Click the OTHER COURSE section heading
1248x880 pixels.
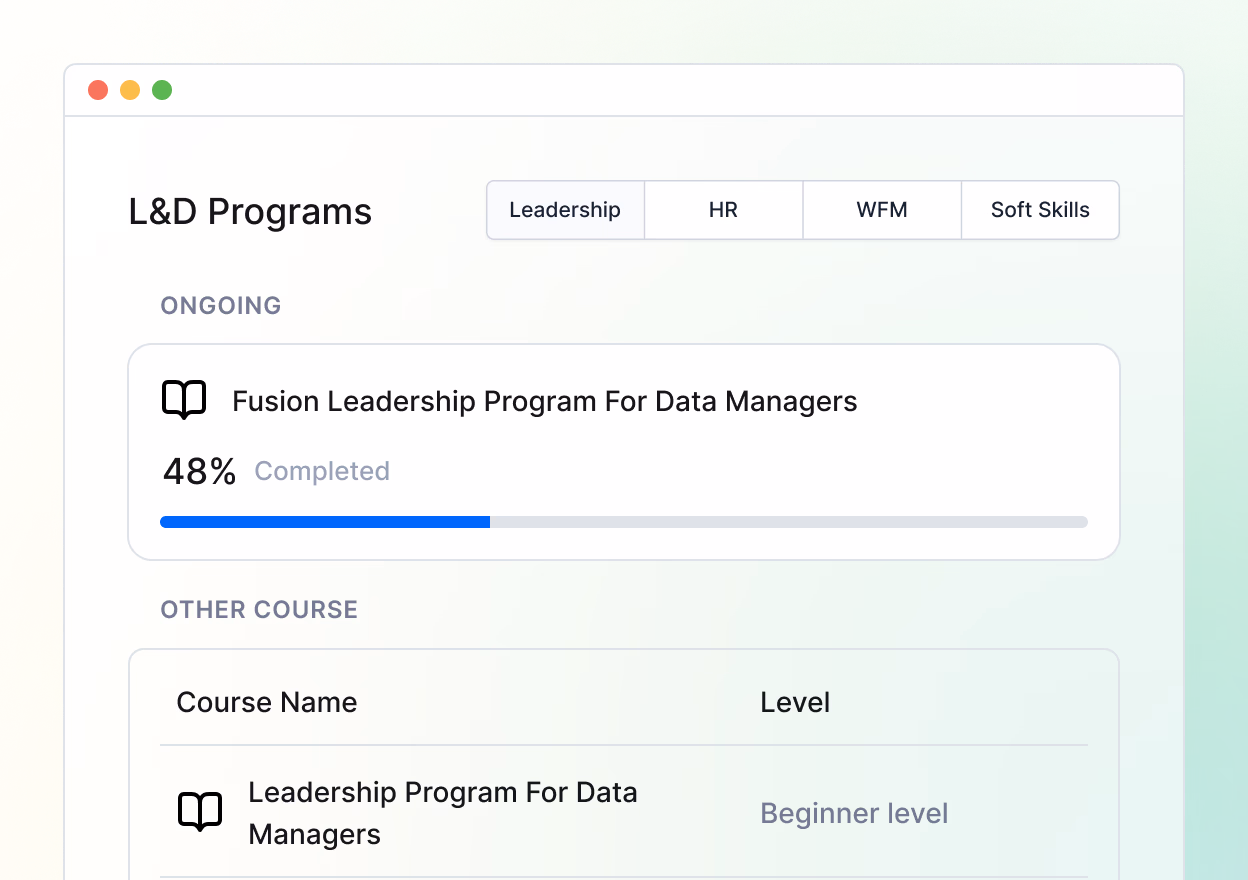click(259, 610)
